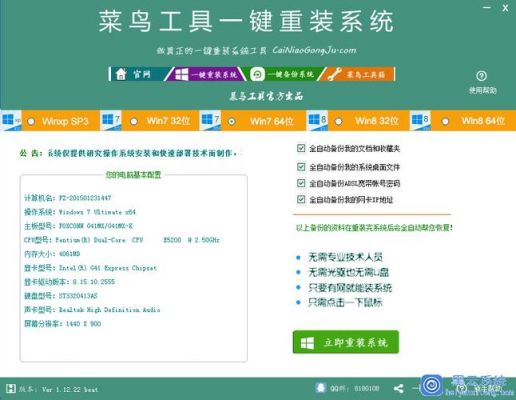Click the 显卡型号 Intel G41 row

[90, 268]
